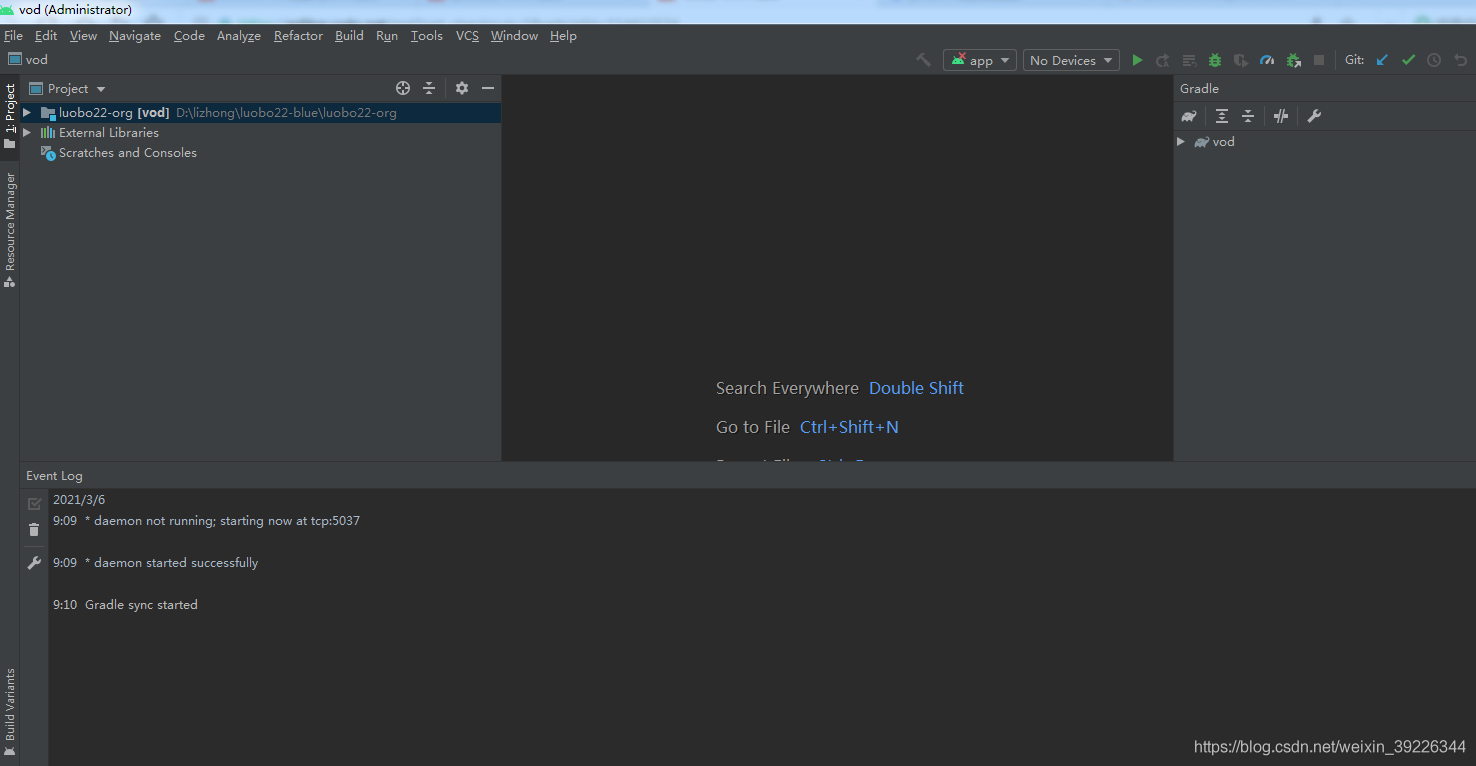Click the Double Shift shortcut hint

(x=916, y=388)
